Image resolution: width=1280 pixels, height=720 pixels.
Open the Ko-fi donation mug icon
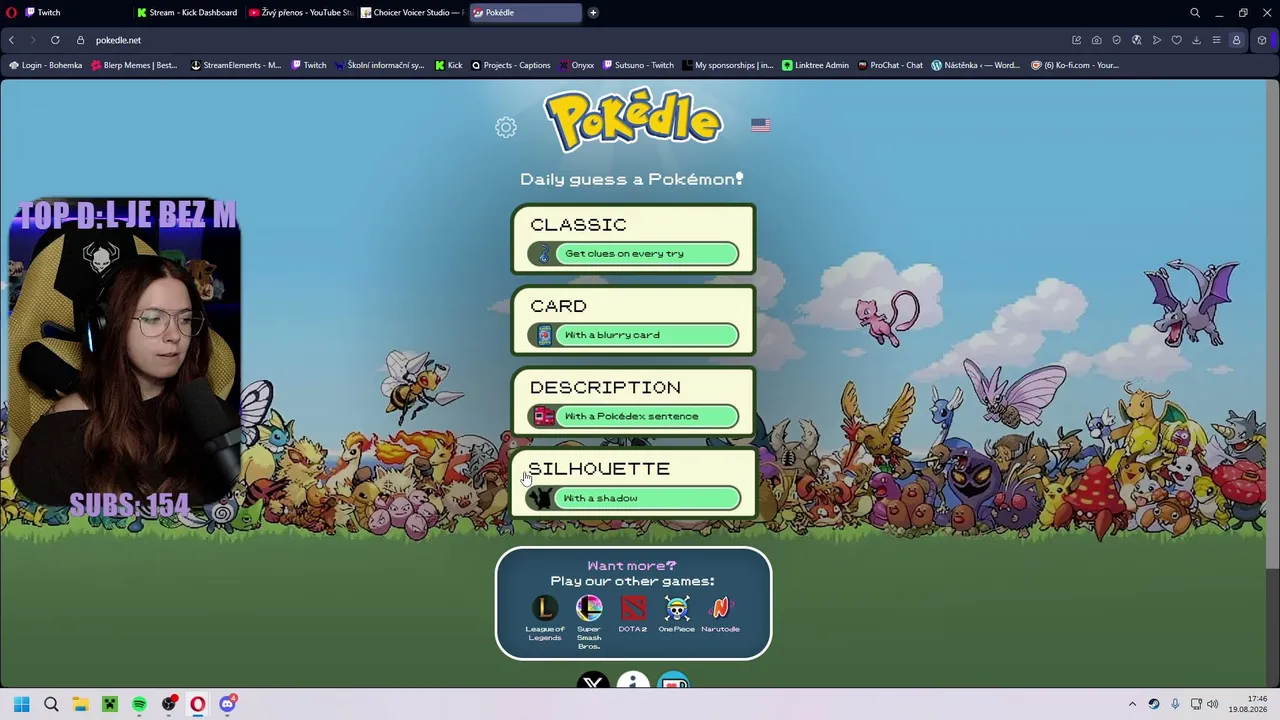674,681
